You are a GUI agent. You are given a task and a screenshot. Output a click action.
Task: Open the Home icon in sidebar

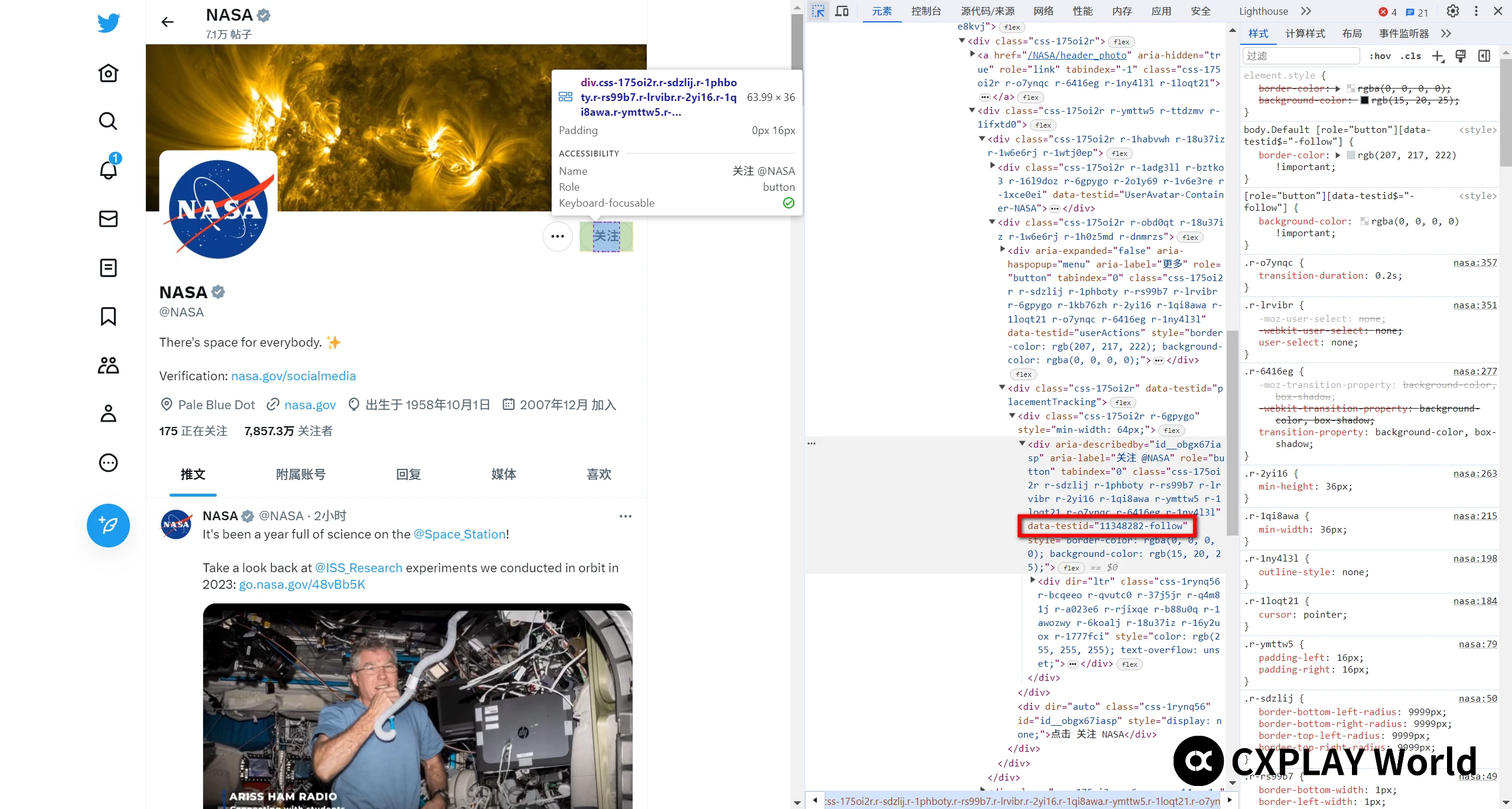[108, 73]
